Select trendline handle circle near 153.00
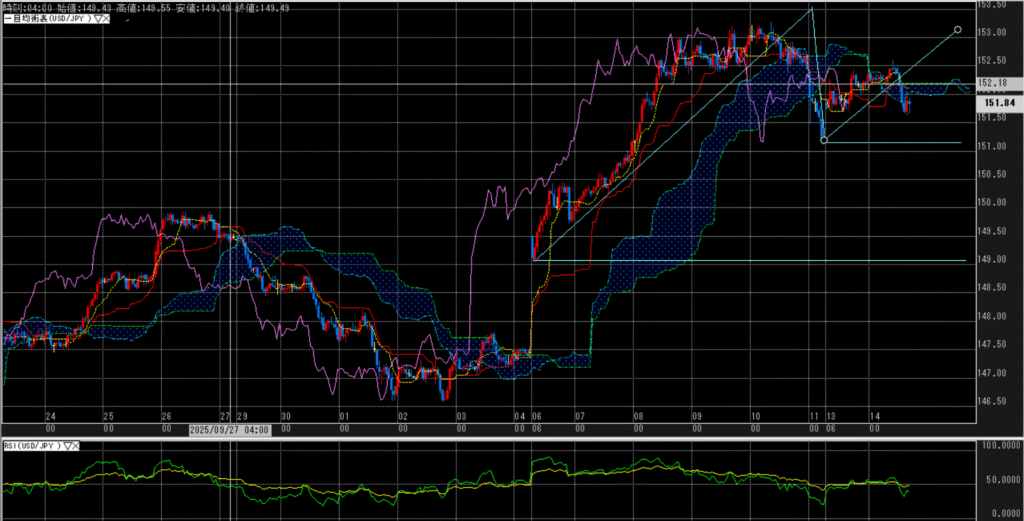This screenshot has width=1024, height=521. [x=958, y=30]
